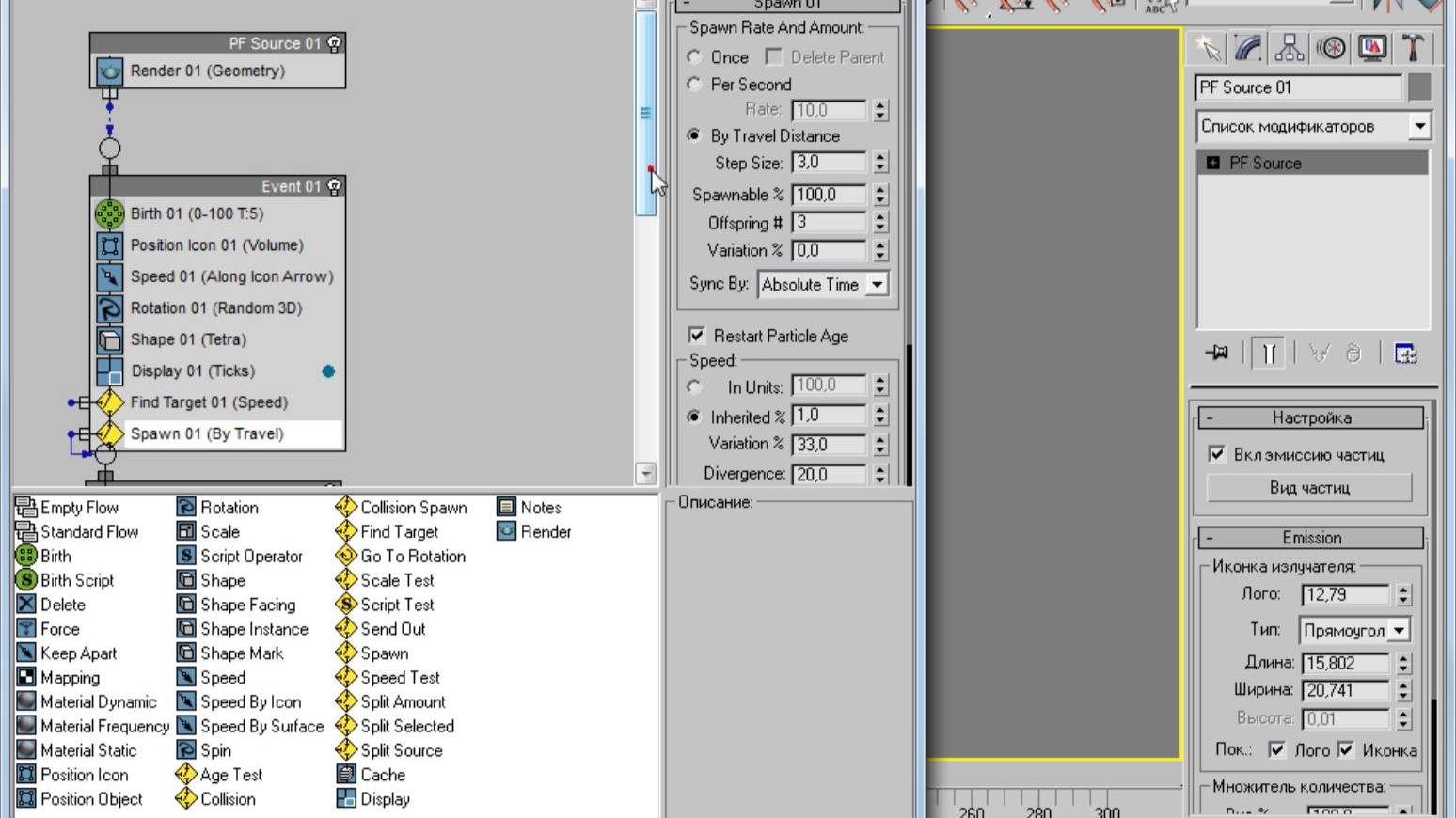Screen dimensions: 1456x818
Task: Click the event view scroll down arrow
Action: click(645, 473)
